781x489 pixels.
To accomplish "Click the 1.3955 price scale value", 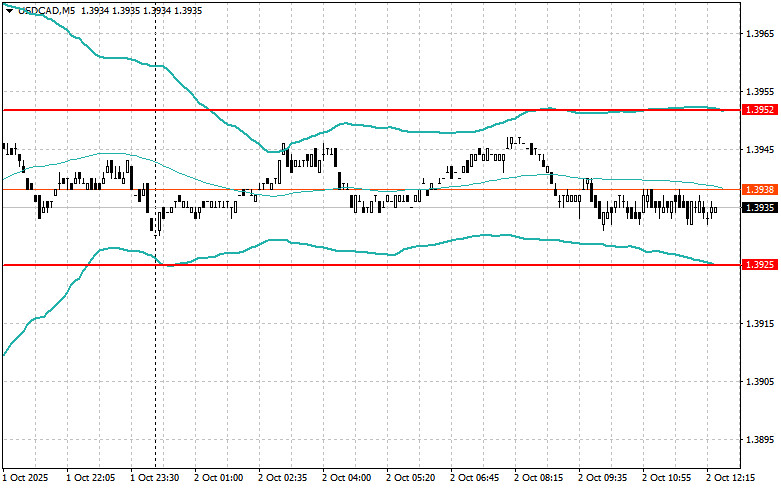I will click(x=760, y=92).
